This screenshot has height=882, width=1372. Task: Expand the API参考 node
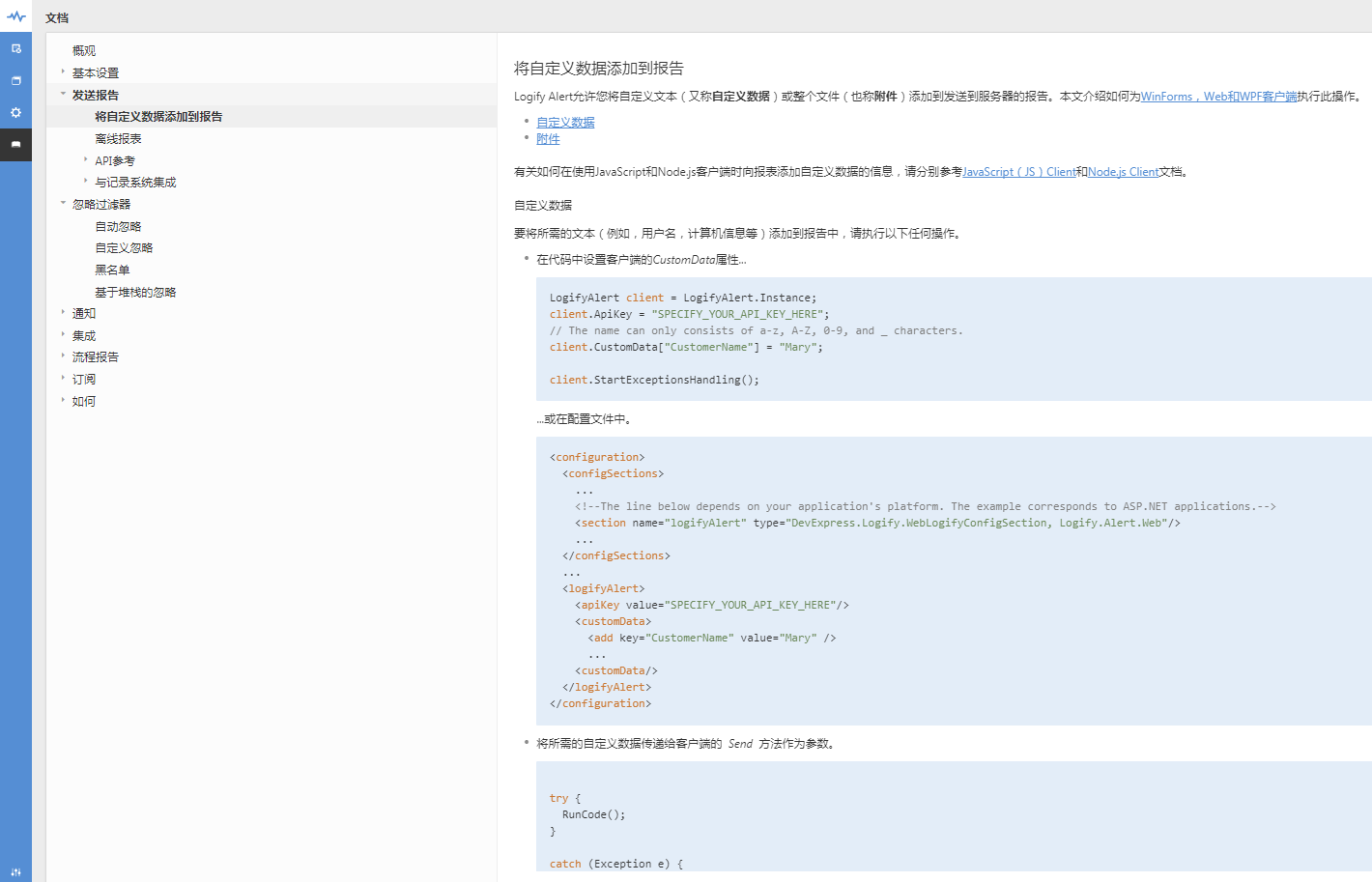point(85,159)
